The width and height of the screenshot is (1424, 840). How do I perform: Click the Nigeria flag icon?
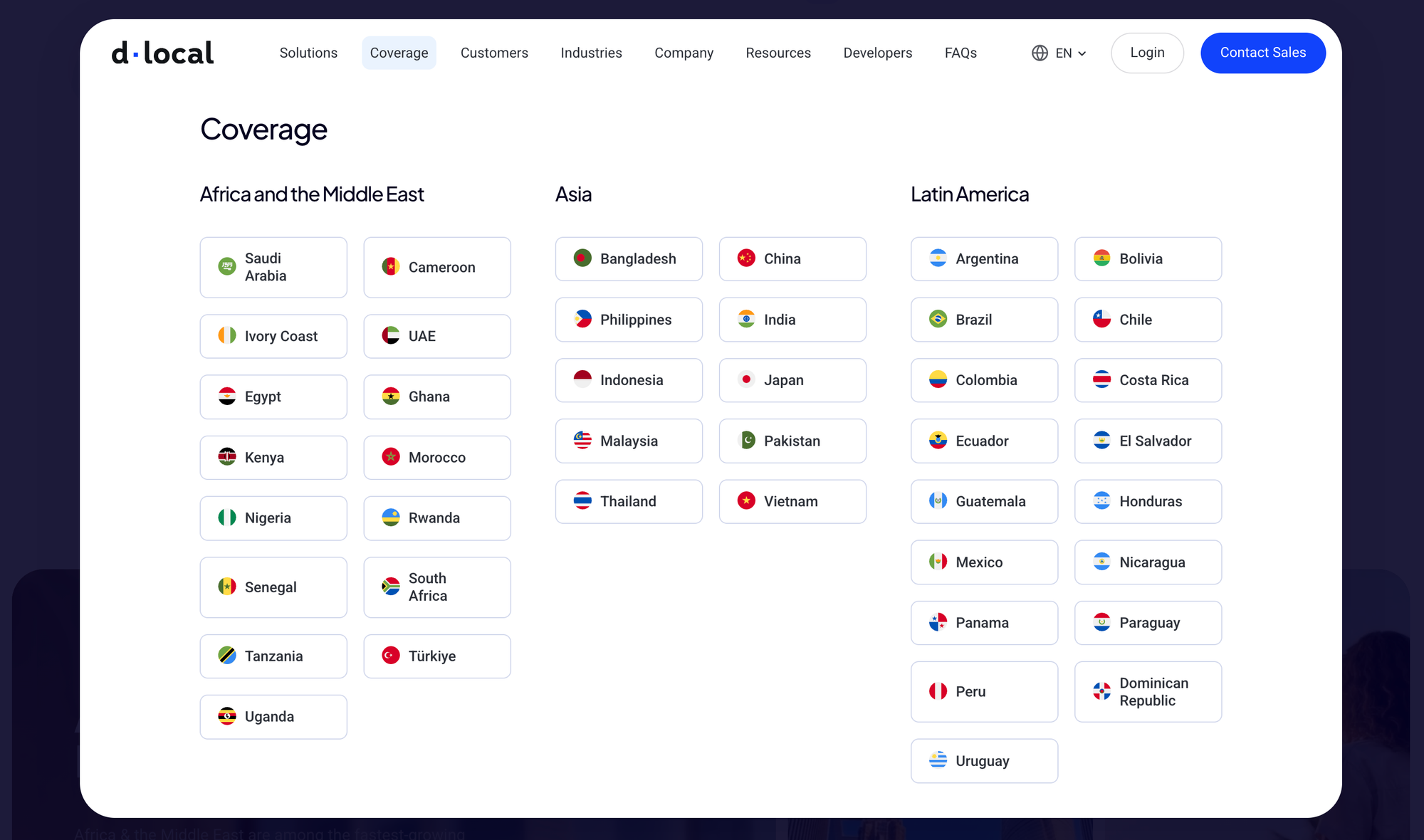(x=227, y=518)
